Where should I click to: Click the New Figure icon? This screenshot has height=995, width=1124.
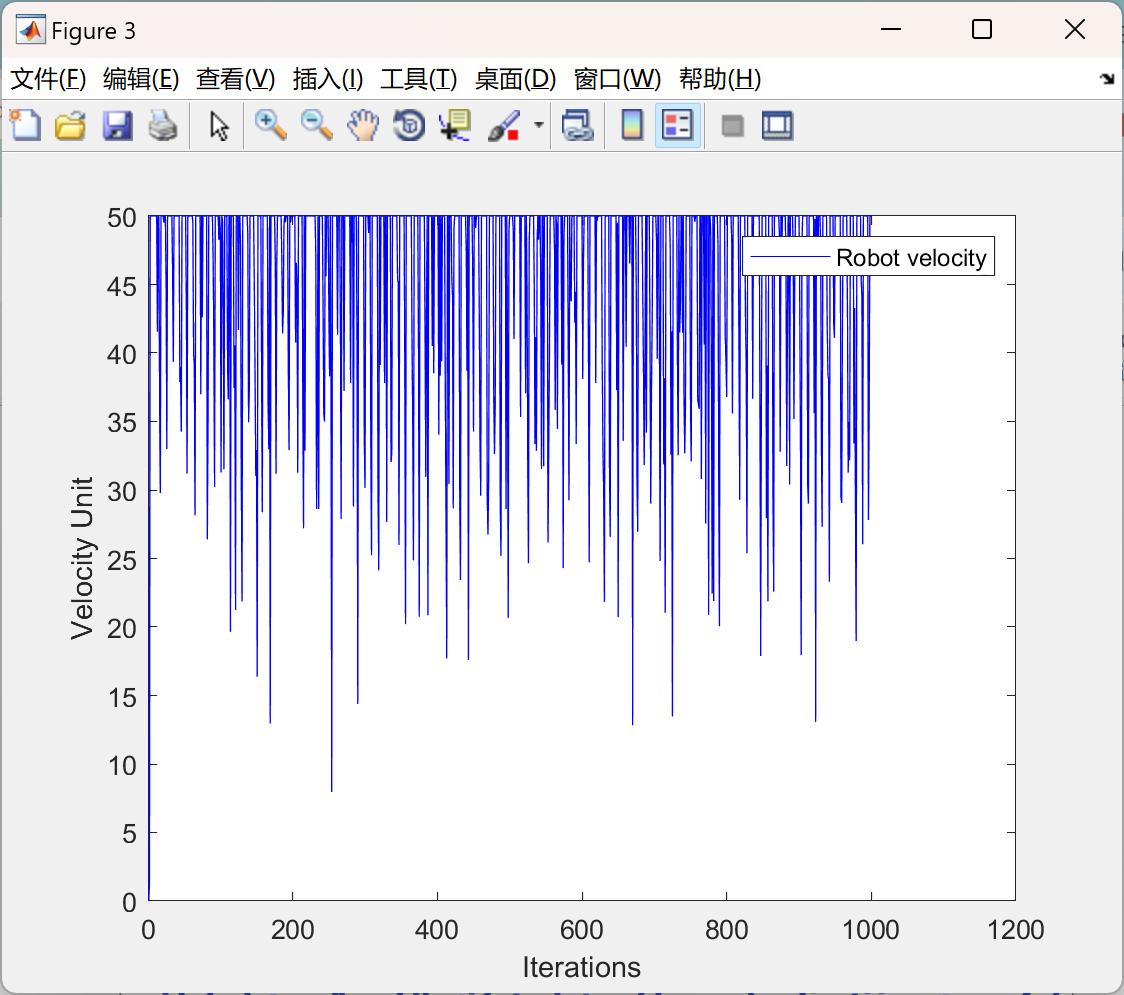coord(25,125)
